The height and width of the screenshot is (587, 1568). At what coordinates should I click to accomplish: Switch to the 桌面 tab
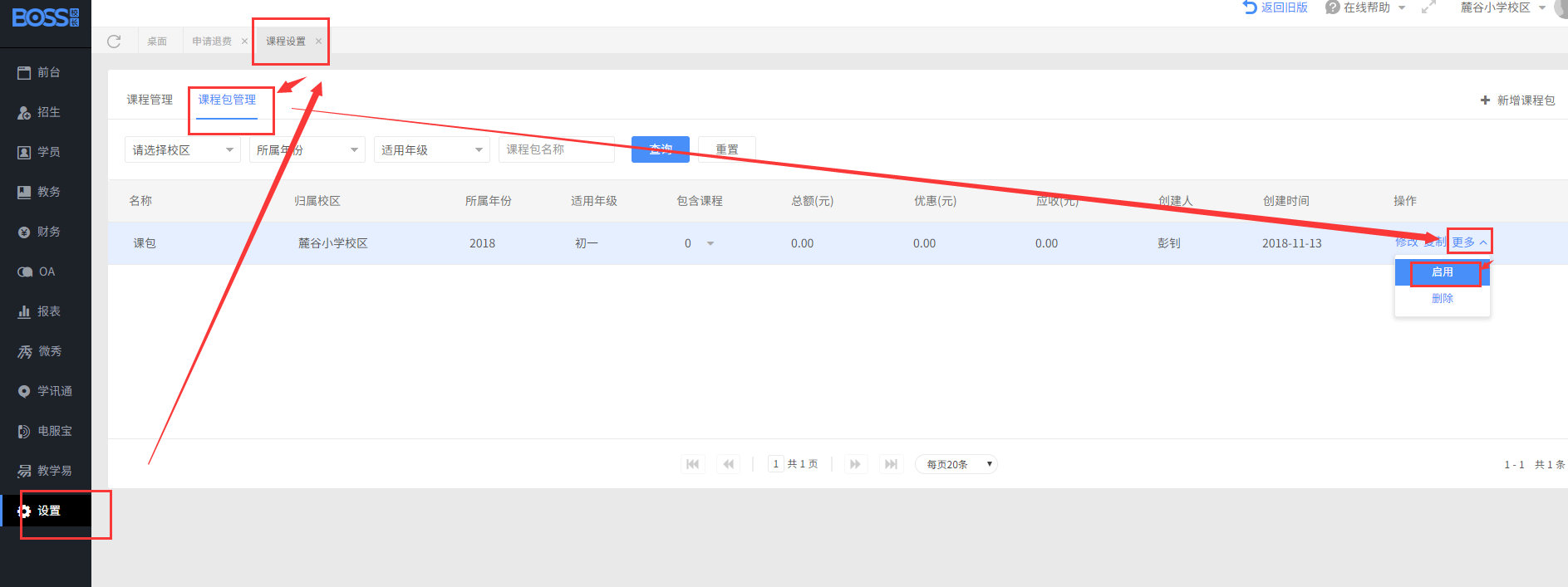[x=157, y=41]
